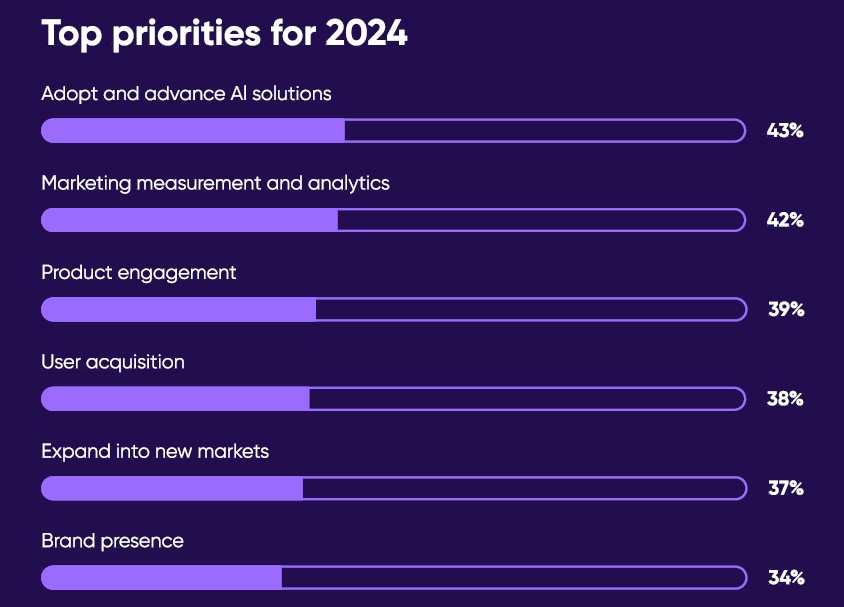The height and width of the screenshot is (607, 844).
Task: Click the filled part of the User acquisition bar
Action: tap(175, 399)
